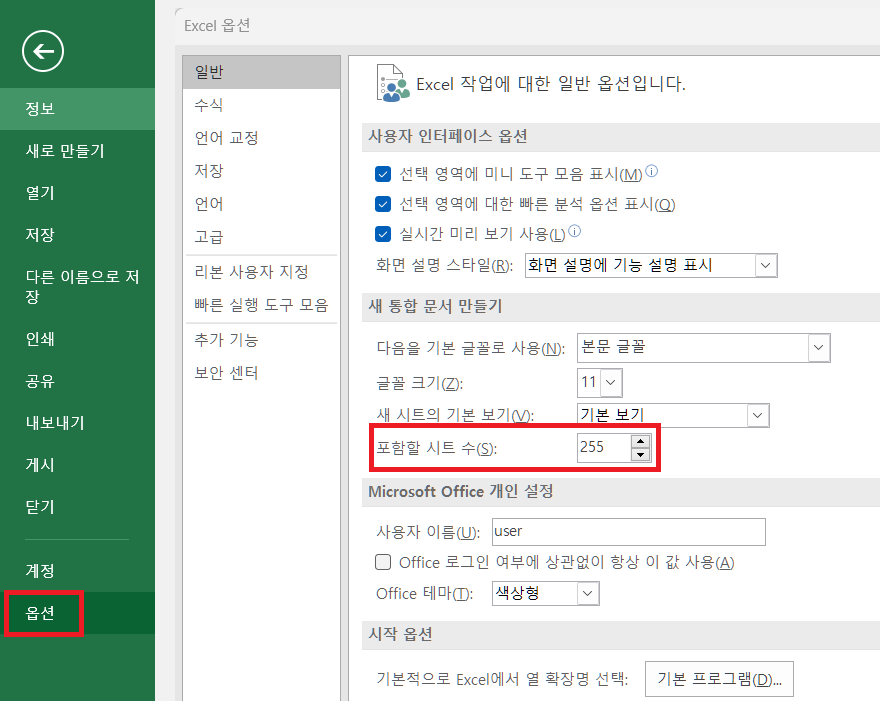Expand the 글꼴 크기 size dropdown

[610, 382]
